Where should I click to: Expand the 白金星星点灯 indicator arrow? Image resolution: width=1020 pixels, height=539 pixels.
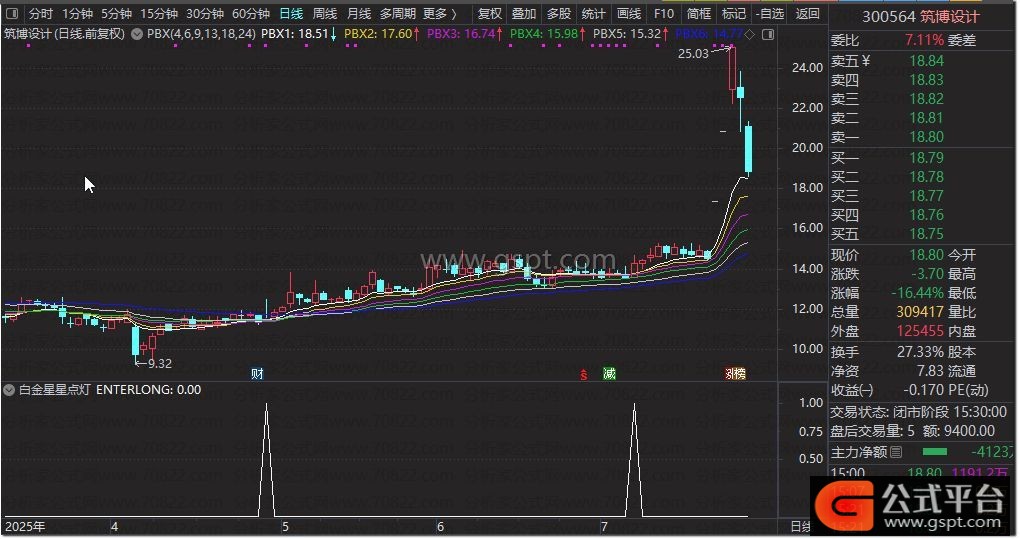(x=10, y=390)
